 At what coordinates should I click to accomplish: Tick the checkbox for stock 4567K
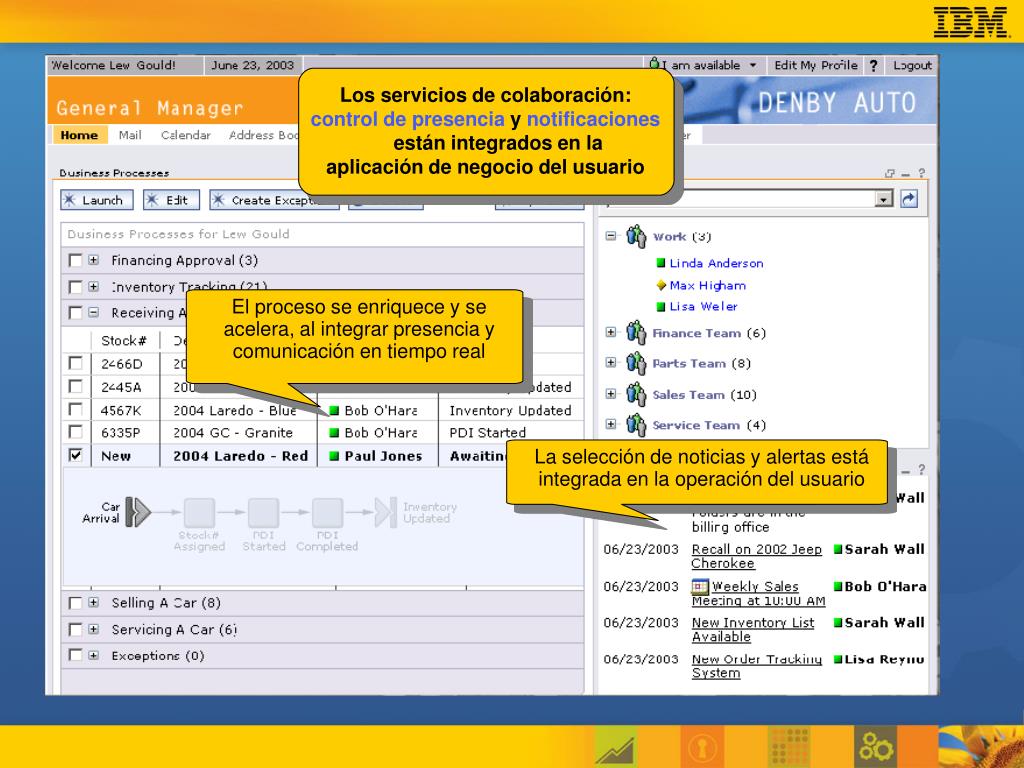point(75,409)
